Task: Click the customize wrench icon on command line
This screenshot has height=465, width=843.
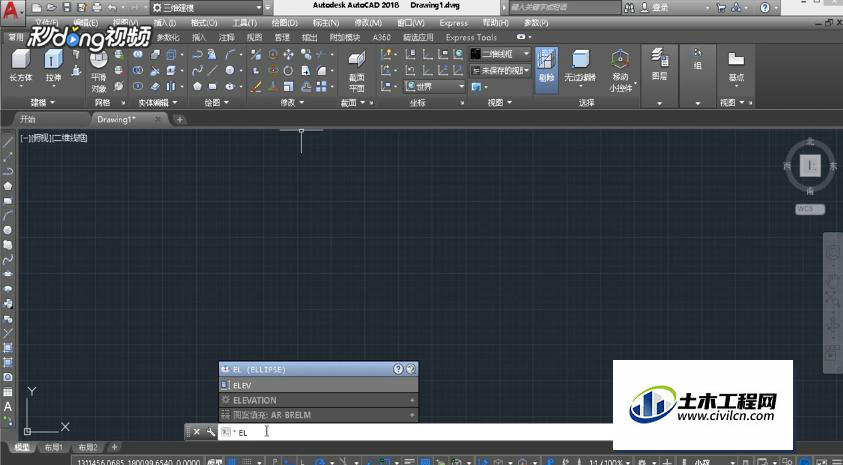Action: click(x=211, y=432)
